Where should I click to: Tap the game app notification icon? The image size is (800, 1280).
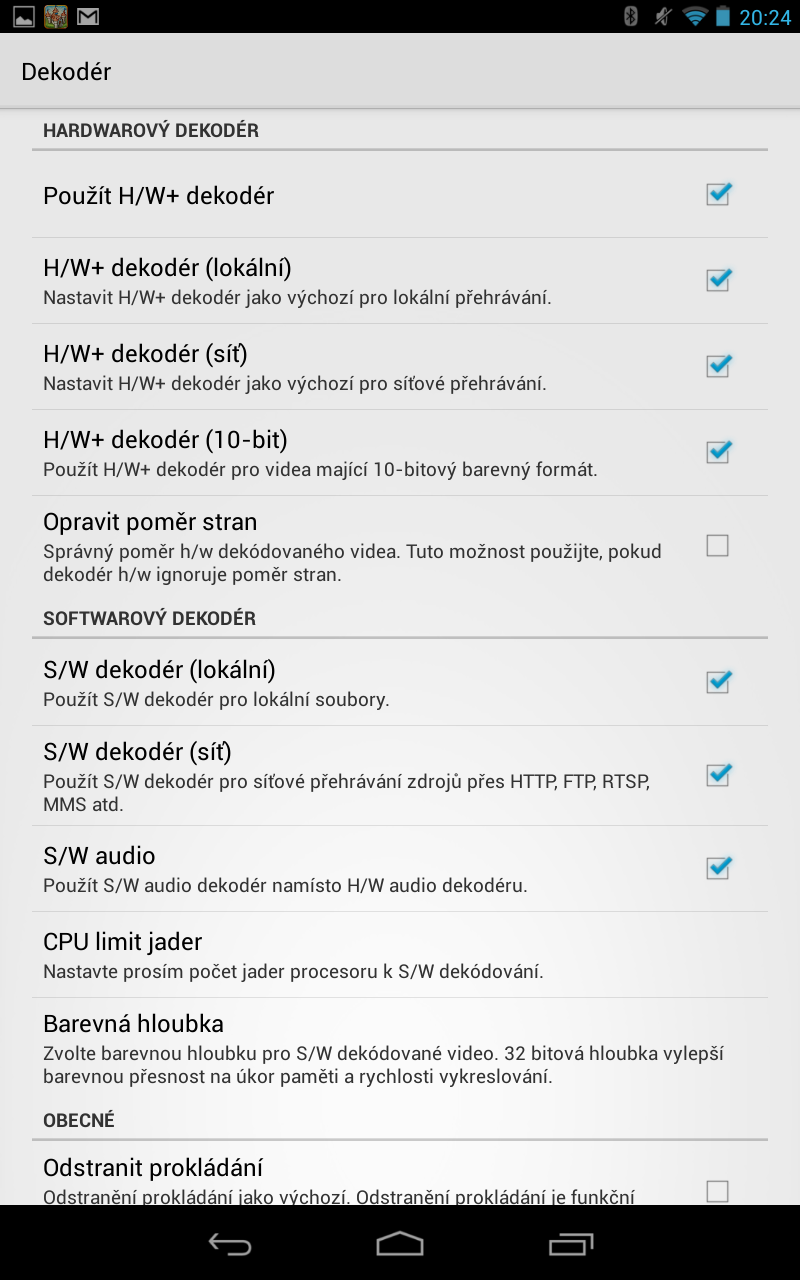[55, 16]
